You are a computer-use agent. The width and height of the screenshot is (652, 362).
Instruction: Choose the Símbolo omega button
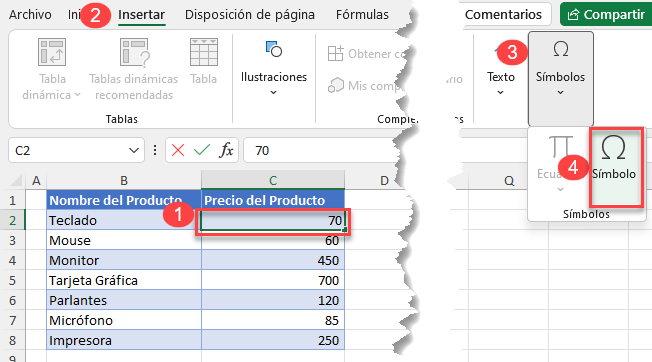pos(614,160)
